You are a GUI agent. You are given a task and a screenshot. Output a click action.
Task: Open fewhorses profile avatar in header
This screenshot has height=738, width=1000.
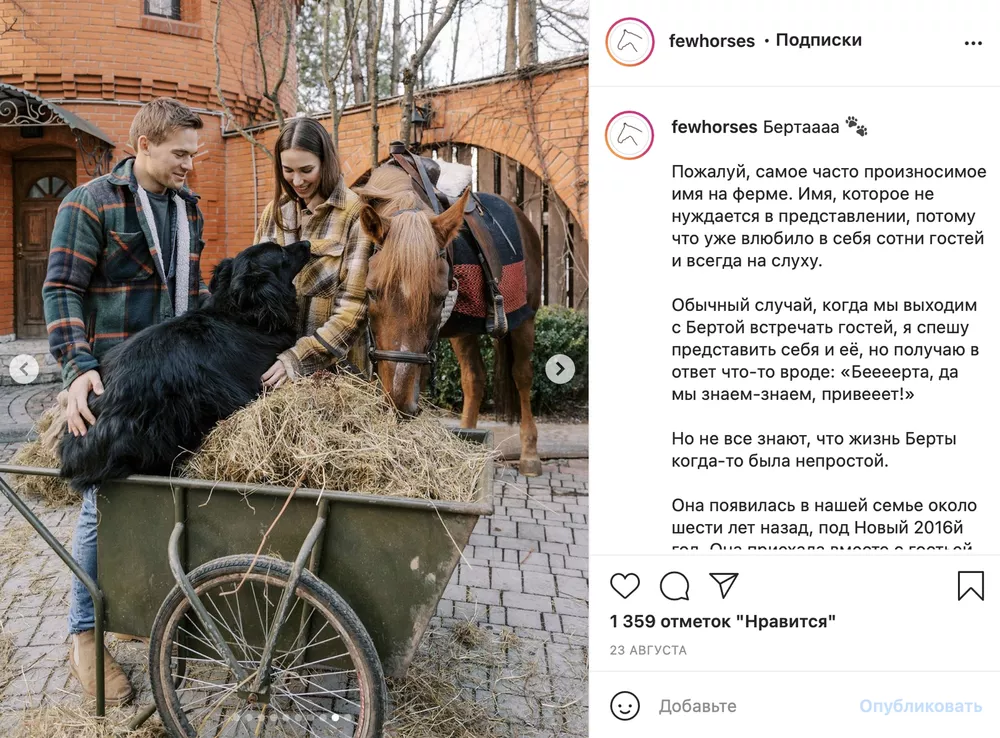point(629,42)
